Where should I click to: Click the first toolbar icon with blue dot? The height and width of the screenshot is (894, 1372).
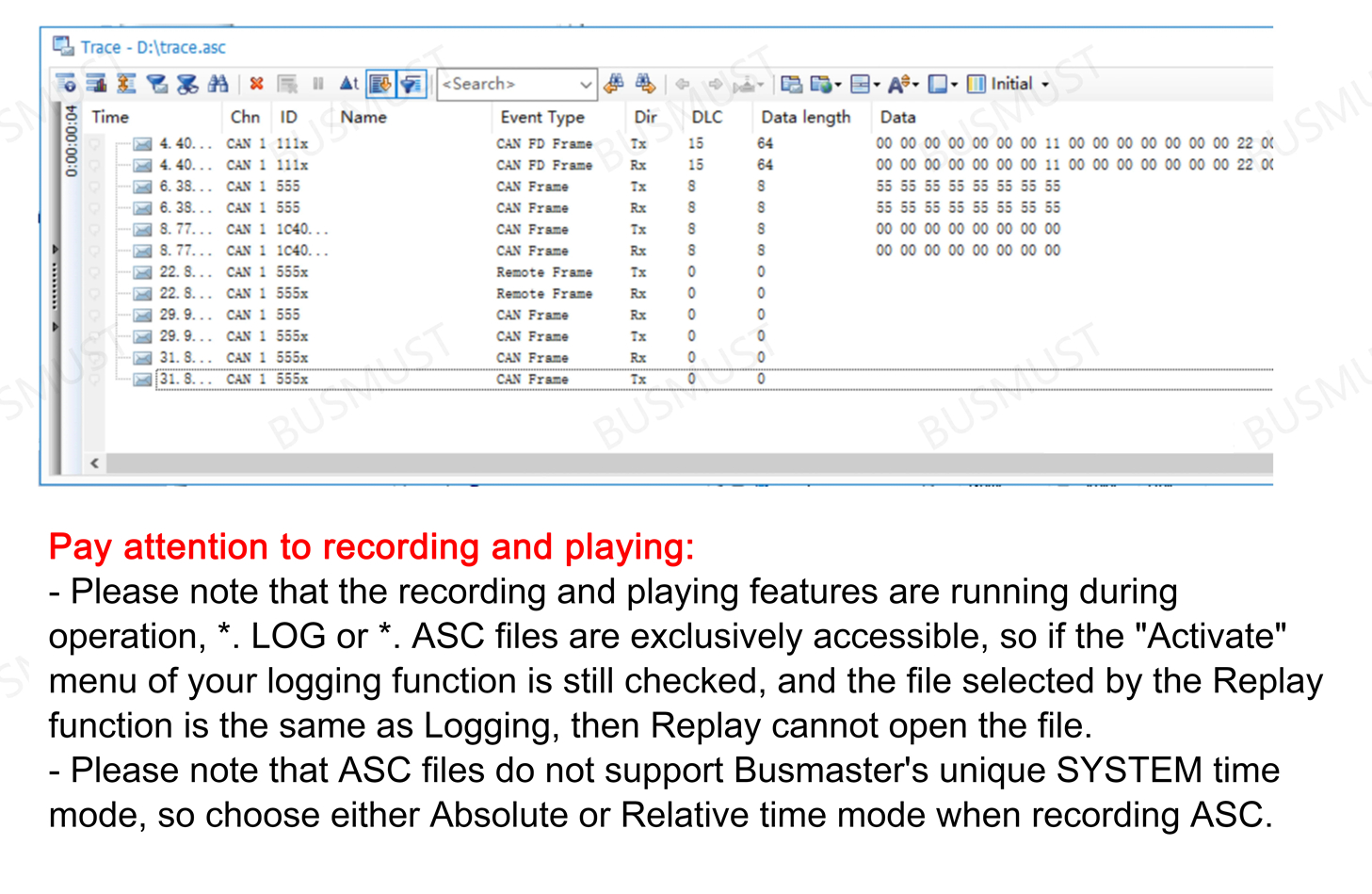click(66, 84)
